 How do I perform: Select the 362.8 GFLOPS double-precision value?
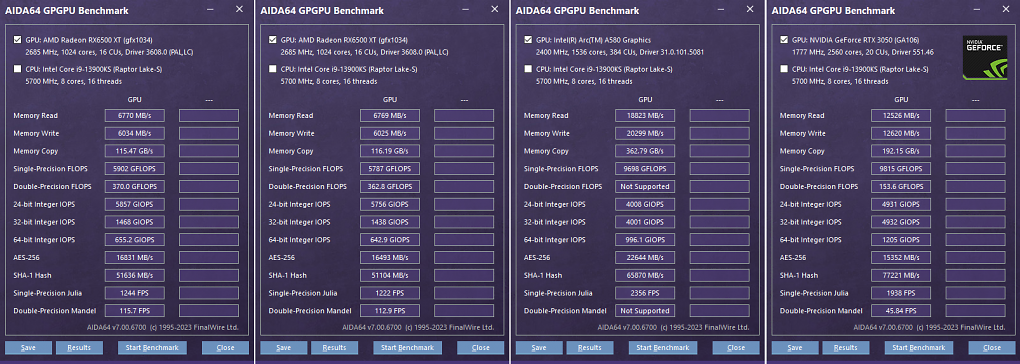pyautogui.click(x=390, y=187)
